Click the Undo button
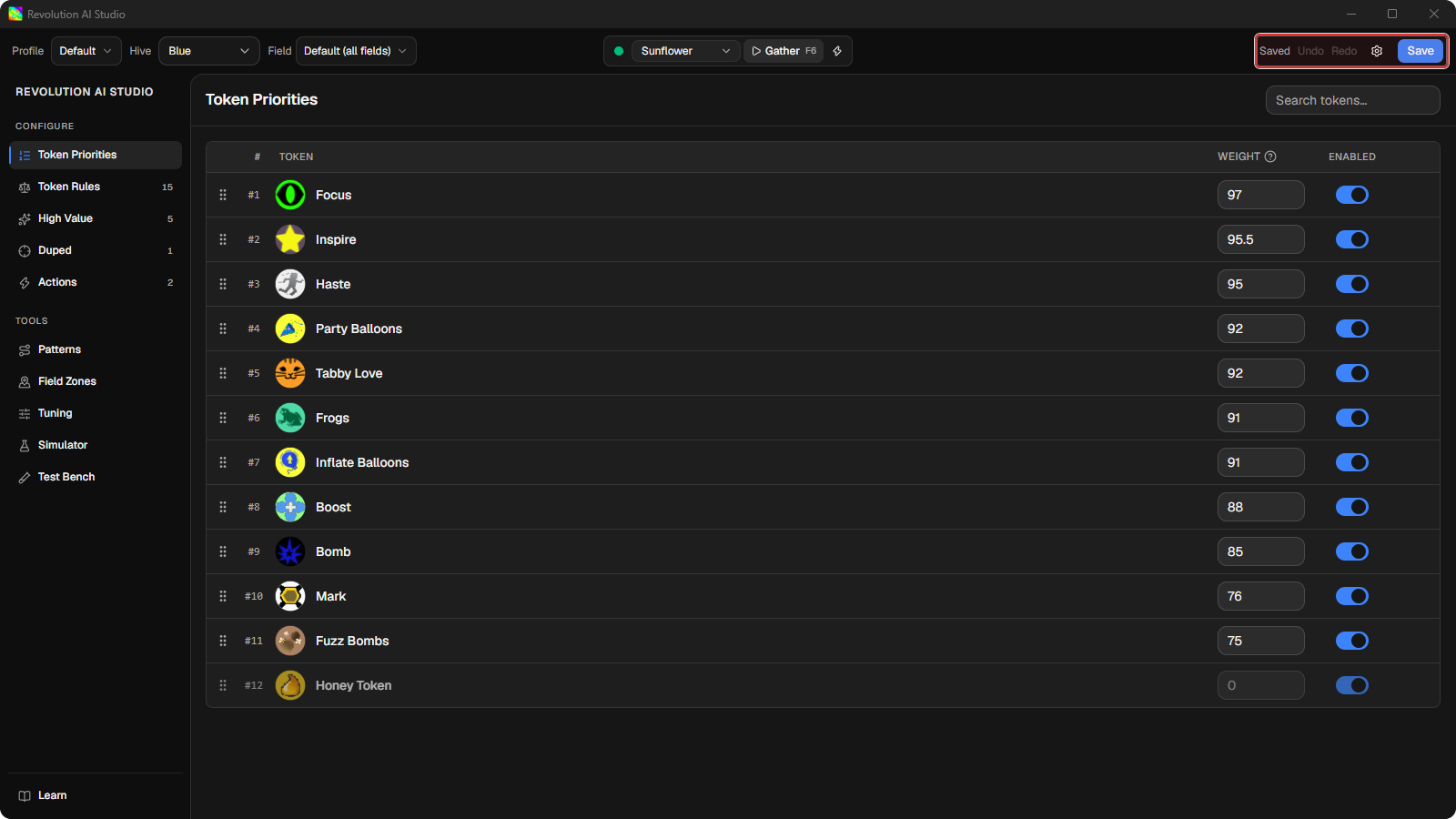 (x=1310, y=51)
